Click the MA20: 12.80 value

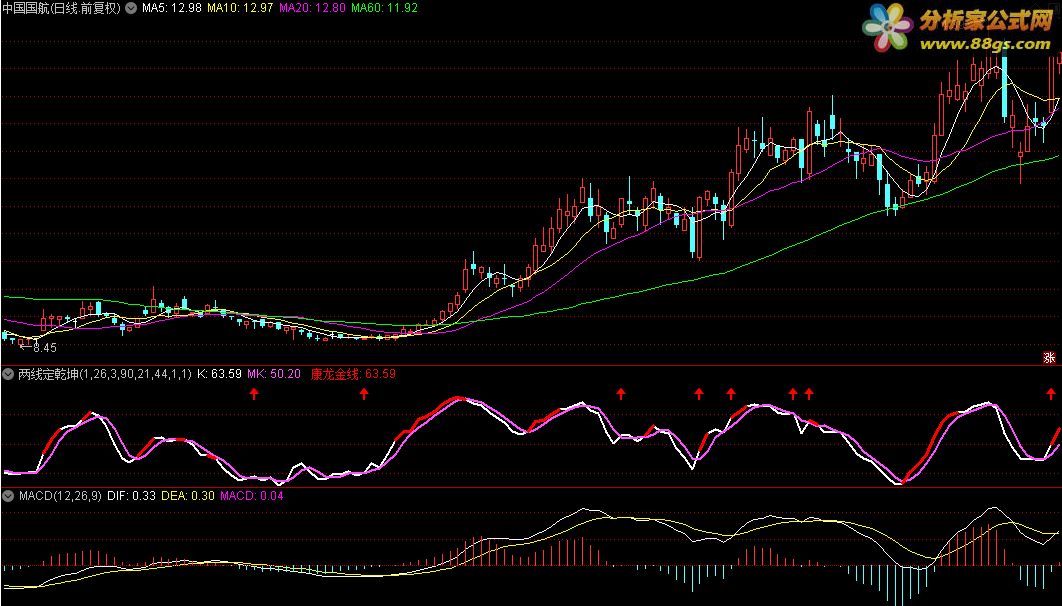click(x=312, y=8)
